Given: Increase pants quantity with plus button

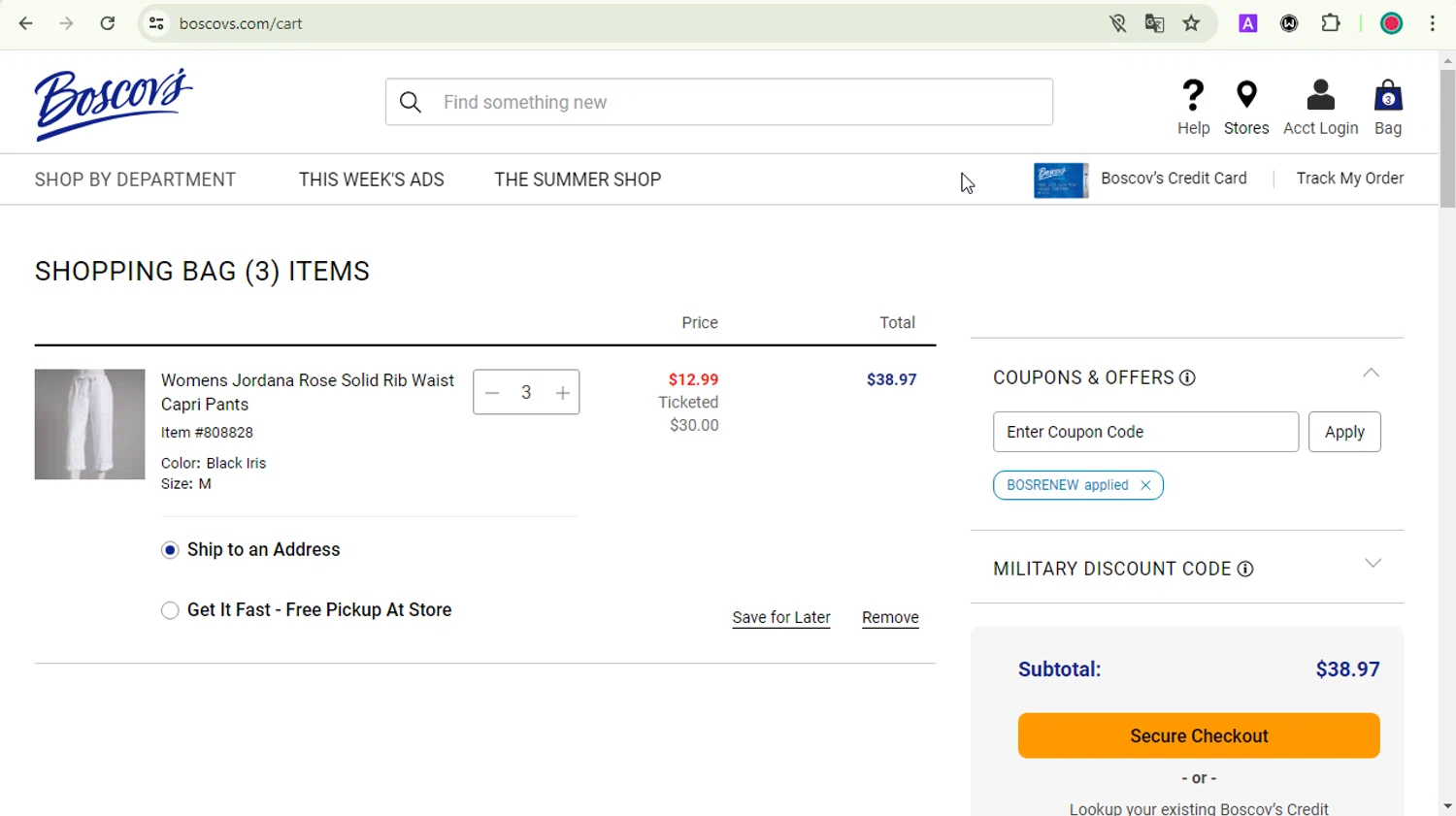Looking at the screenshot, I should pos(562,393).
